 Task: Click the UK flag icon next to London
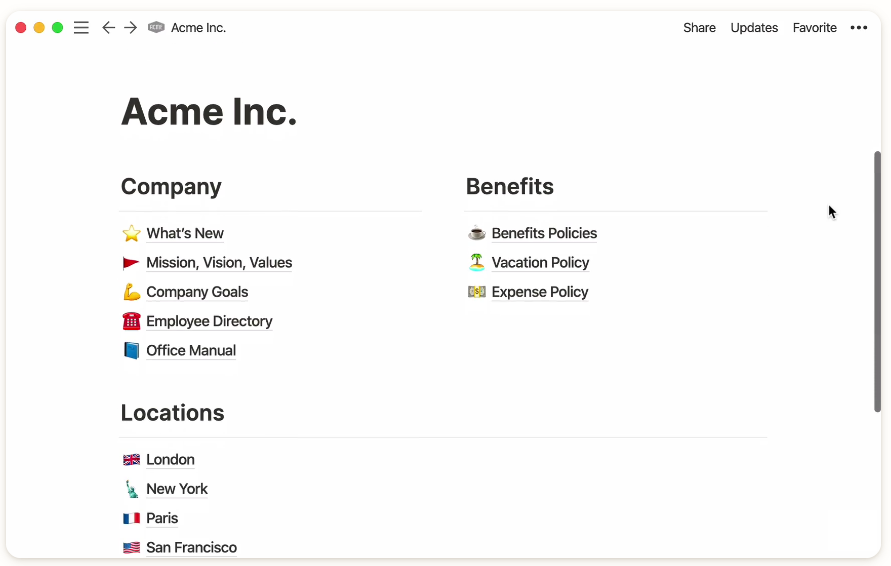pos(131,459)
